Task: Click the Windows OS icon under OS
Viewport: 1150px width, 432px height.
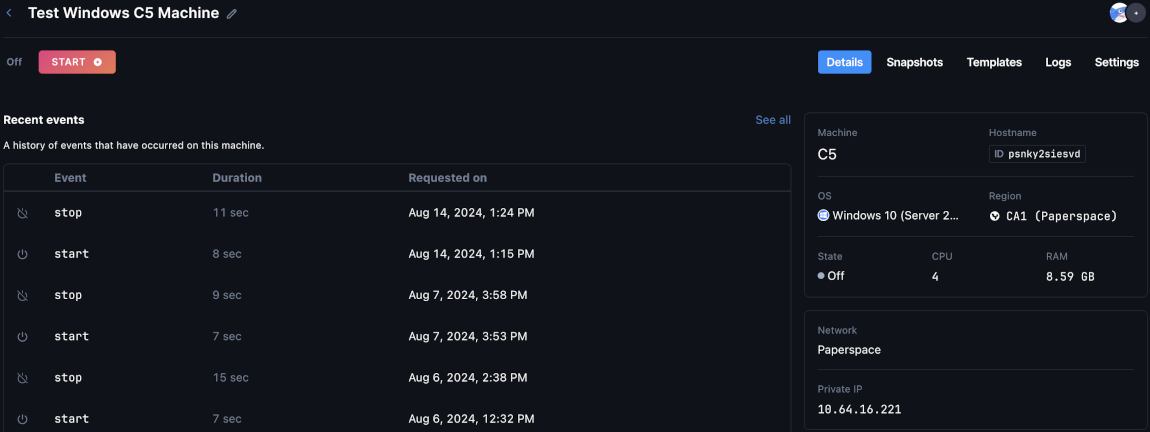Action: tap(823, 215)
